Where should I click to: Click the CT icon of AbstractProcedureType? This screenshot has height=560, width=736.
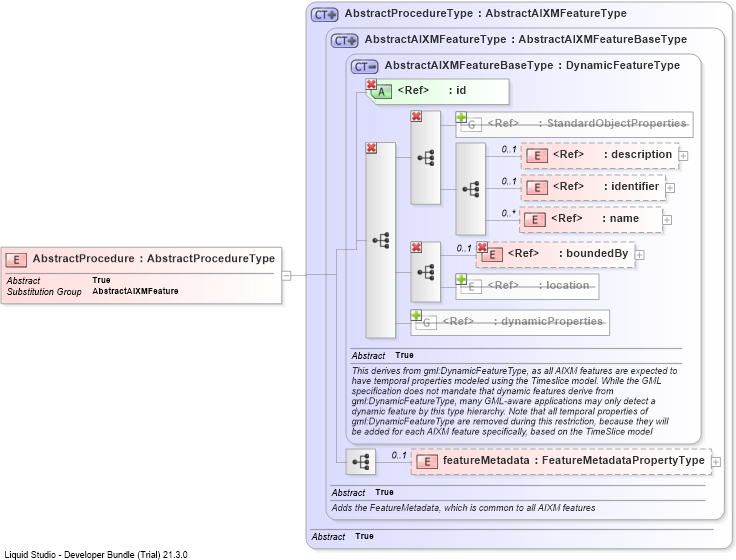click(x=324, y=15)
